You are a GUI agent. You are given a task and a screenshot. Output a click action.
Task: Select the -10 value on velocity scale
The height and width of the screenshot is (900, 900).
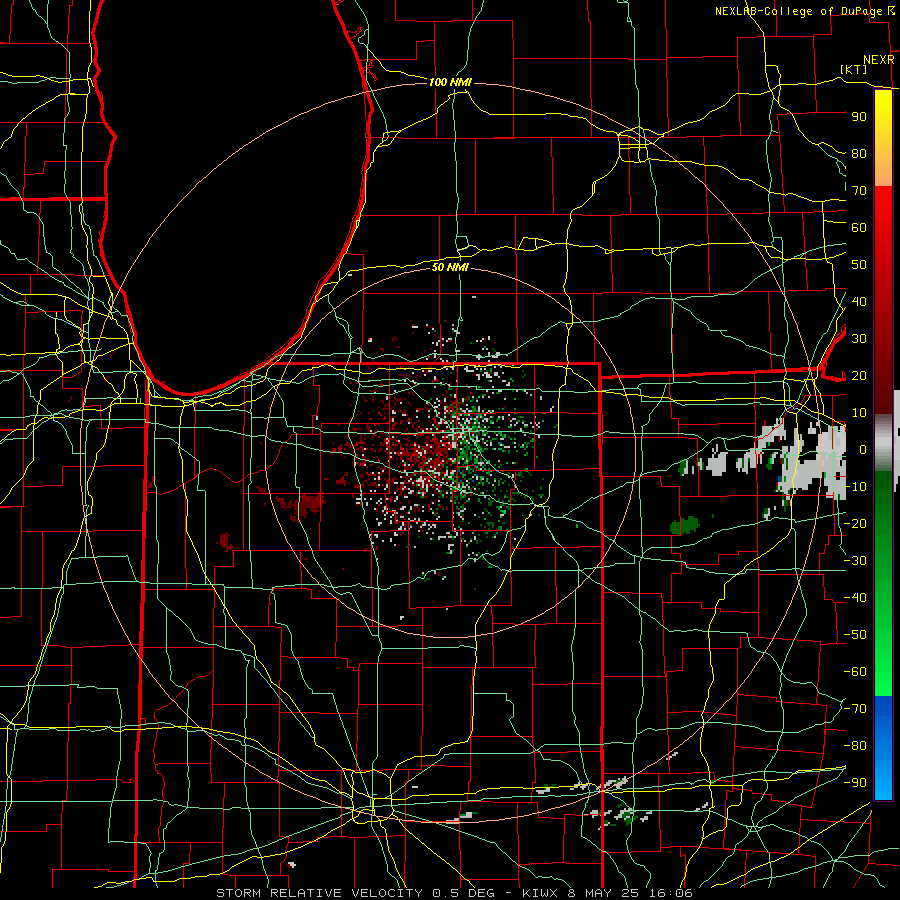pos(855,487)
